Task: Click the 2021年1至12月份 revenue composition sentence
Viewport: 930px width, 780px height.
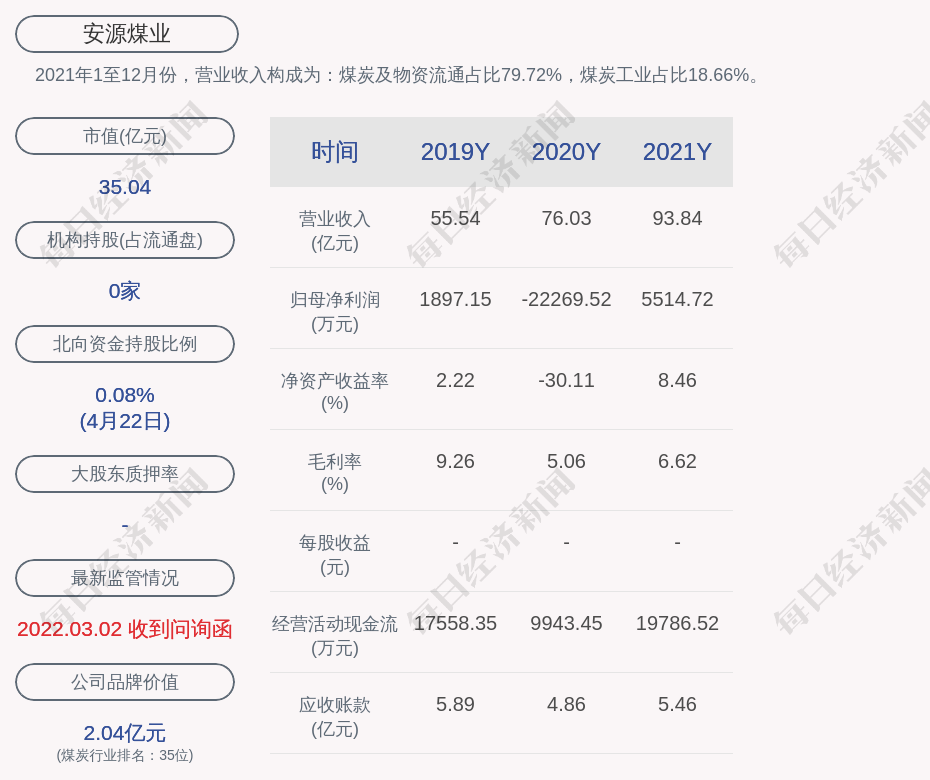Action: tap(397, 75)
